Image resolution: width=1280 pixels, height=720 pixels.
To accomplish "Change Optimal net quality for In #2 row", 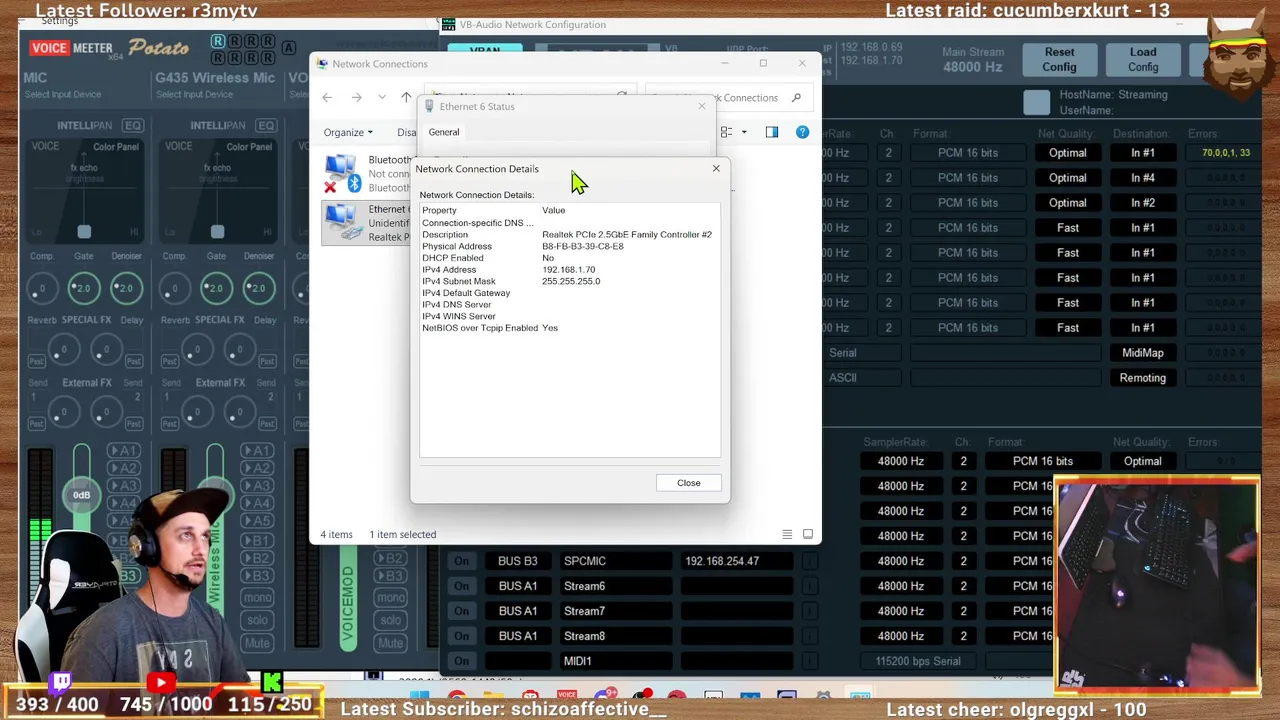I will coord(1067,203).
